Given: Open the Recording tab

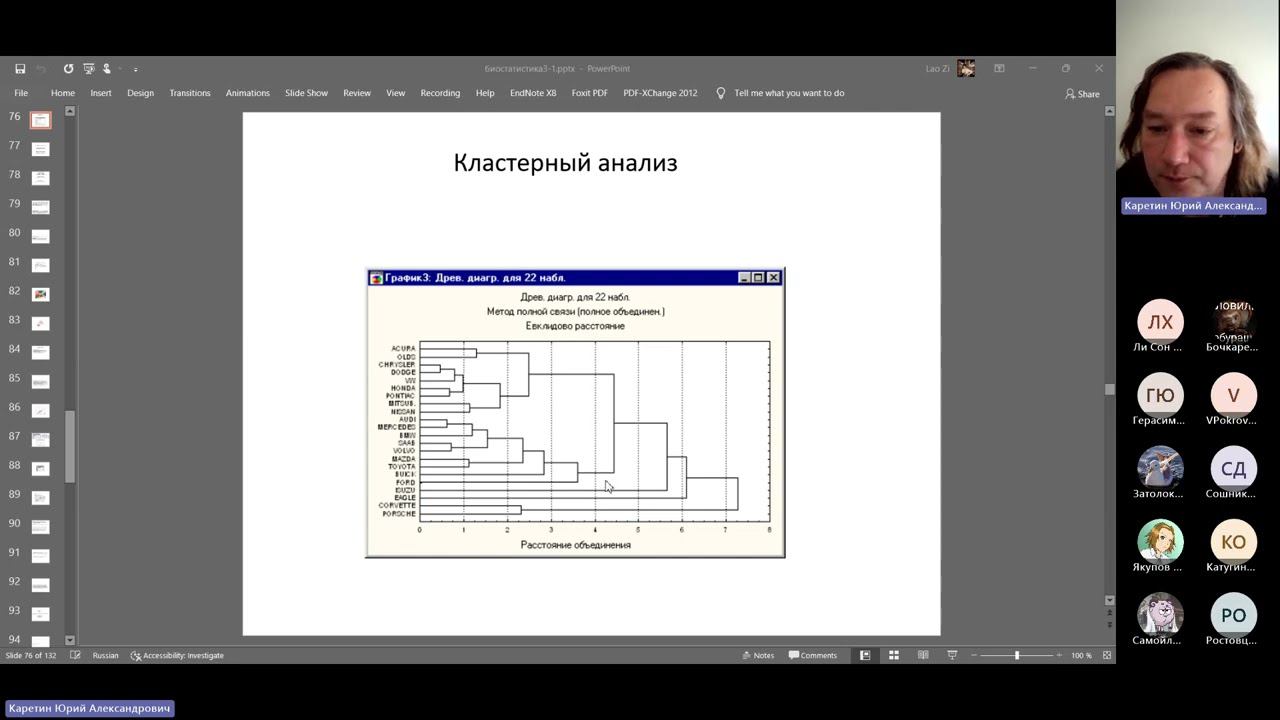Looking at the screenshot, I should 440,93.
